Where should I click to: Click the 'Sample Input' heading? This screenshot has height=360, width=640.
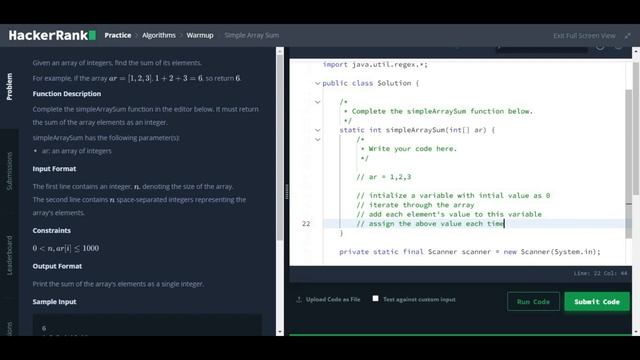click(54, 302)
